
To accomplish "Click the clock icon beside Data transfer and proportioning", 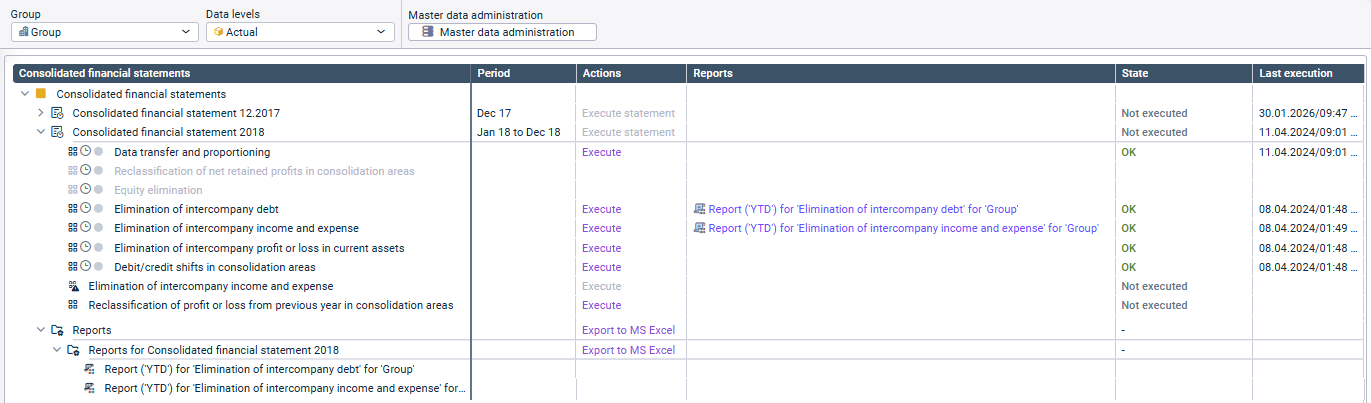I will (85, 152).
